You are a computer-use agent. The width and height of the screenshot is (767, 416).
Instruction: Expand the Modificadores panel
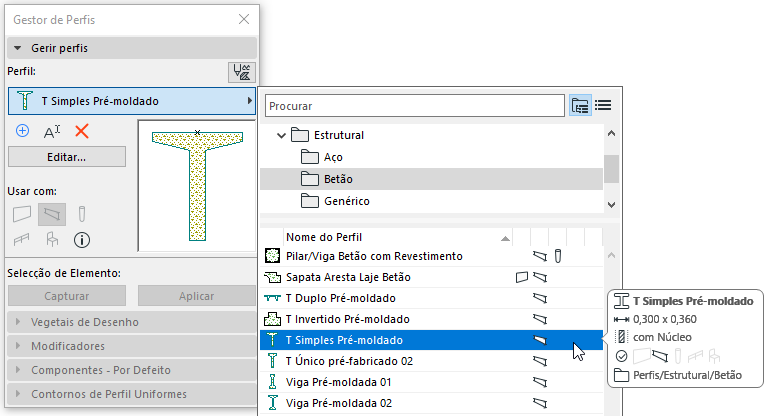pyautogui.click(x=132, y=346)
